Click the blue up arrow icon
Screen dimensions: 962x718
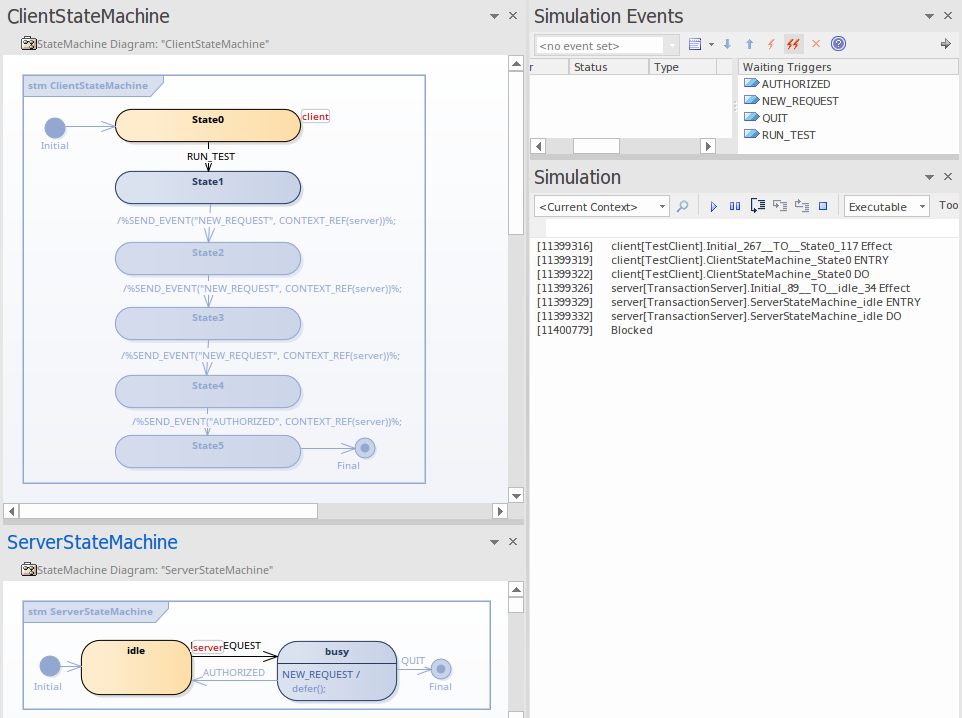[x=749, y=45]
